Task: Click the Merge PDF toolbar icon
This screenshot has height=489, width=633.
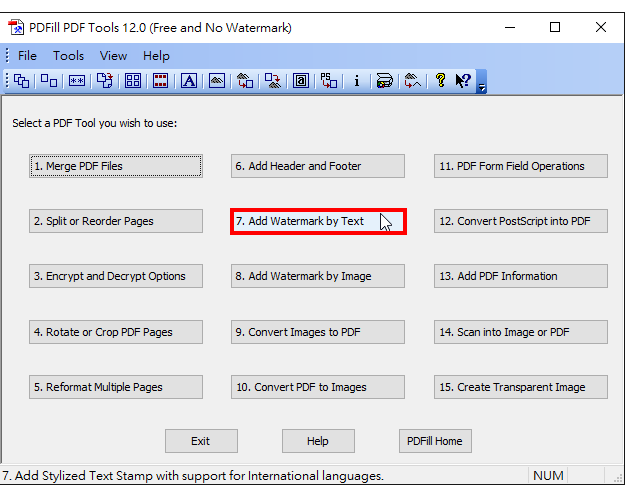Action: click(x=21, y=81)
